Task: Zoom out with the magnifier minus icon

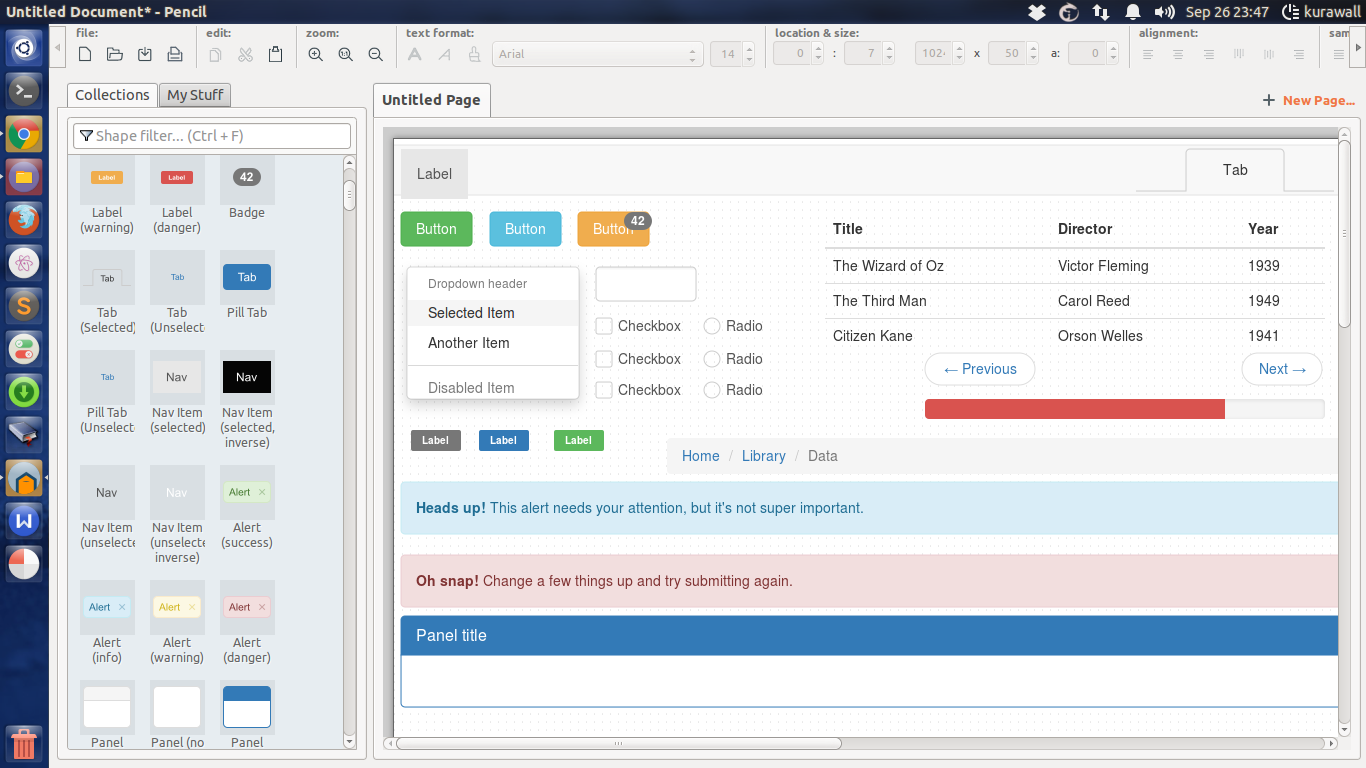Action: [375, 54]
